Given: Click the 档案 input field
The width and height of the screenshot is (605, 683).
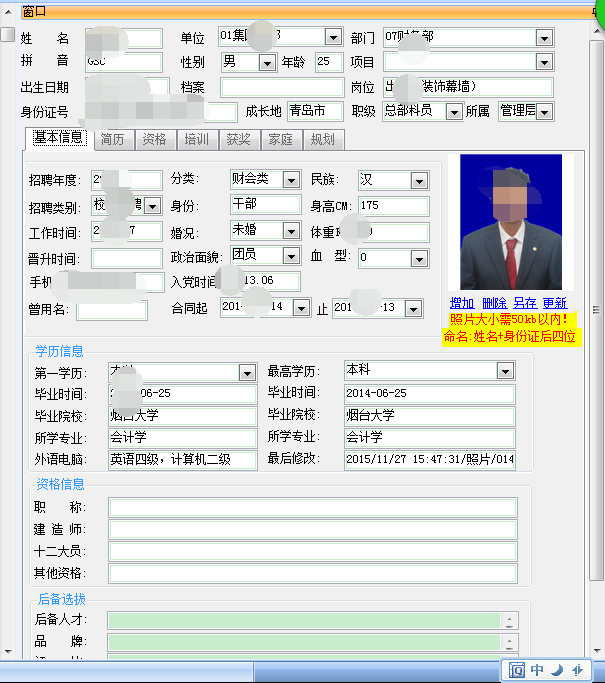Looking at the screenshot, I should [x=282, y=88].
